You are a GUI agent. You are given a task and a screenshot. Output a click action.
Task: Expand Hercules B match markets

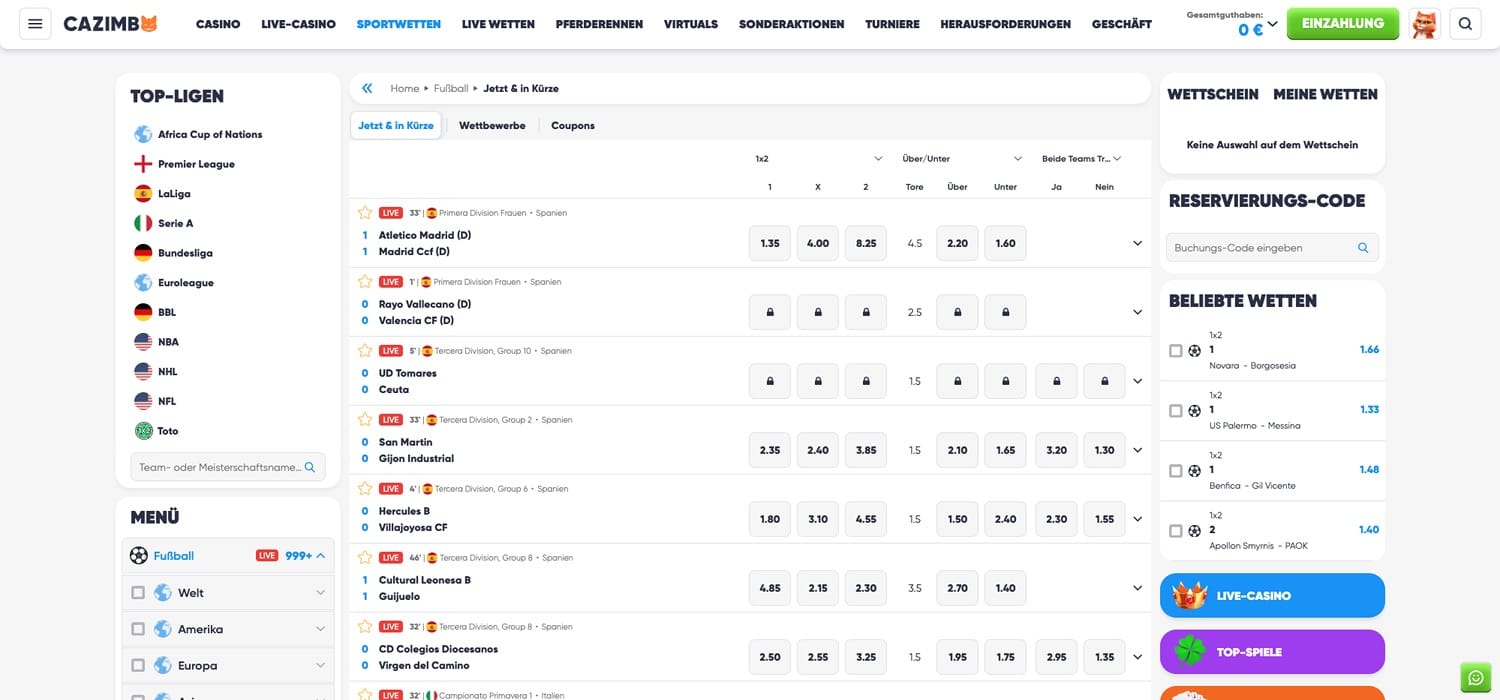pos(1137,519)
